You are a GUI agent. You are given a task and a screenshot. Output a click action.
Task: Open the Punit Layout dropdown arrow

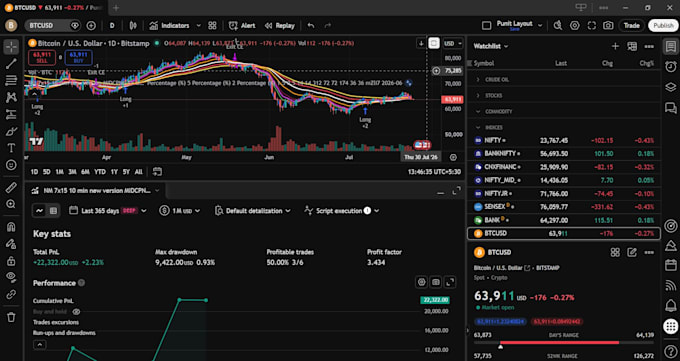(x=540, y=26)
